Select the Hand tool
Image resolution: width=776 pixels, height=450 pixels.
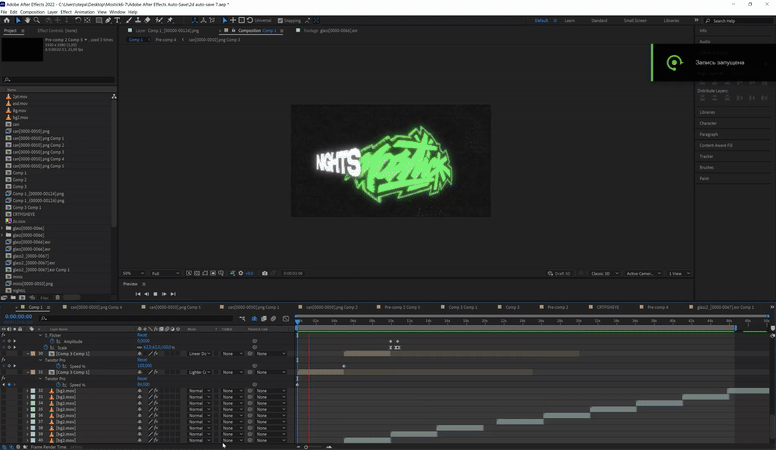coord(27,20)
